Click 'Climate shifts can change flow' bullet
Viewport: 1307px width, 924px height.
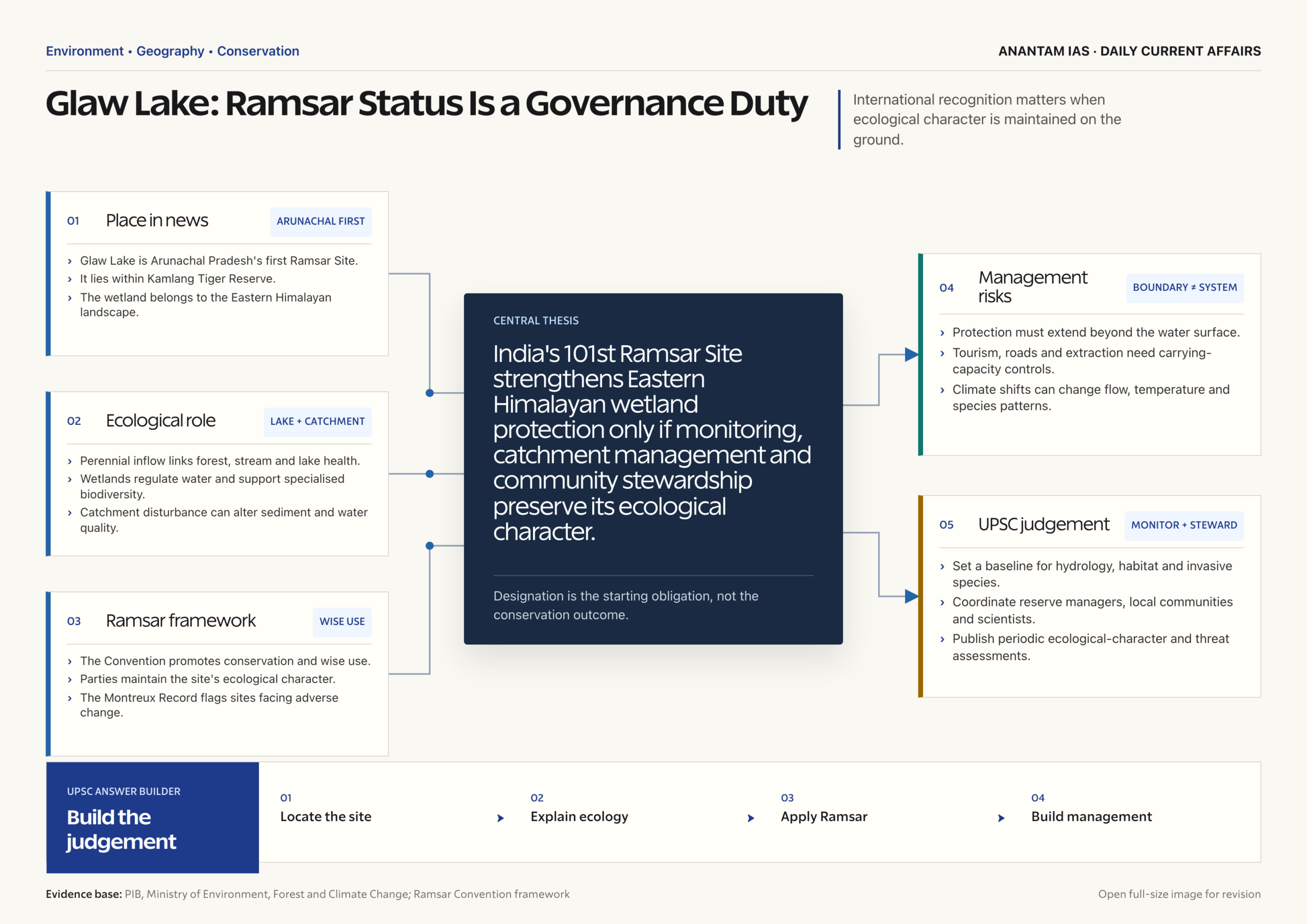tap(1091, 398)
